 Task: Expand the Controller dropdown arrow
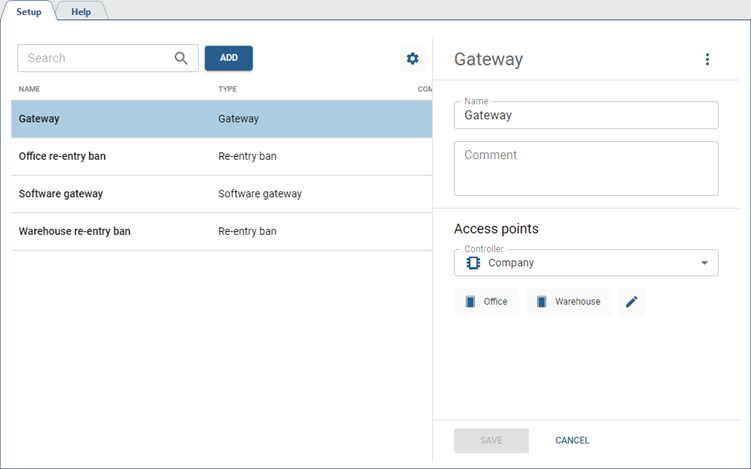click(704, 263)
